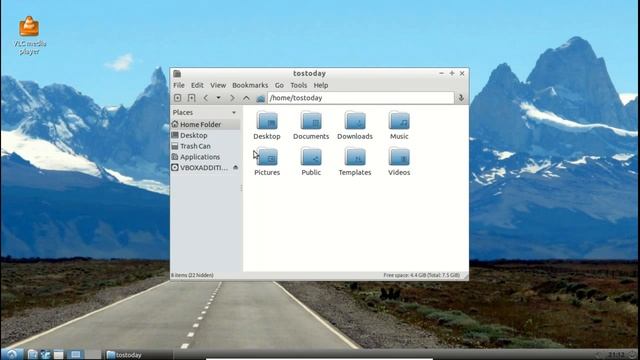Select Desktop in the Places sidebar

[x=205, y=135]
